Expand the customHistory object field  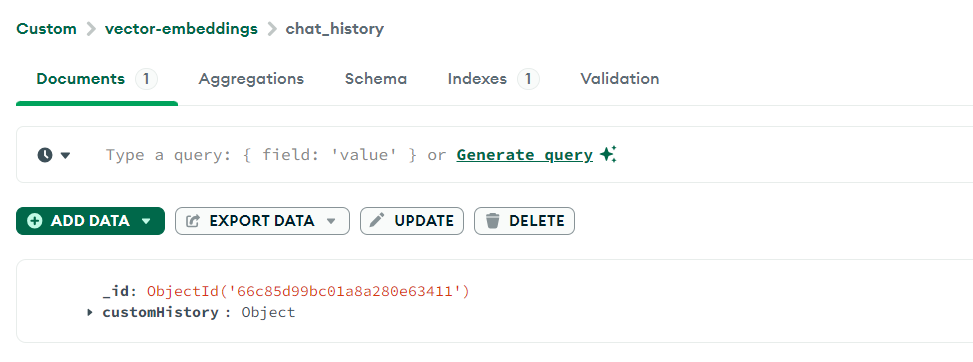click(91, 312)
